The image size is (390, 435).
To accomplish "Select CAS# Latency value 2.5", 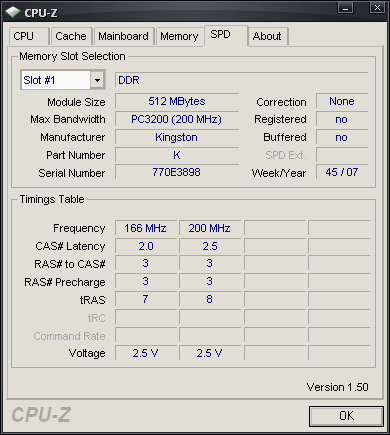I will [x=210, y=246].
